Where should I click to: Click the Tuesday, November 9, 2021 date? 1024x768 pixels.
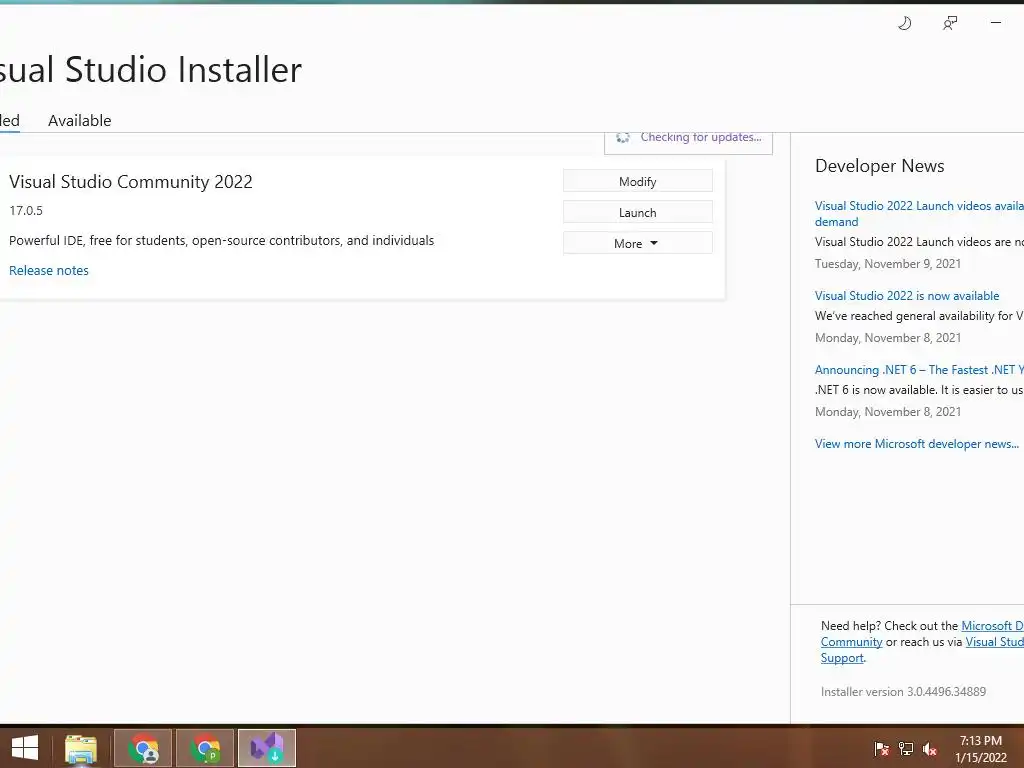[888, 264]
